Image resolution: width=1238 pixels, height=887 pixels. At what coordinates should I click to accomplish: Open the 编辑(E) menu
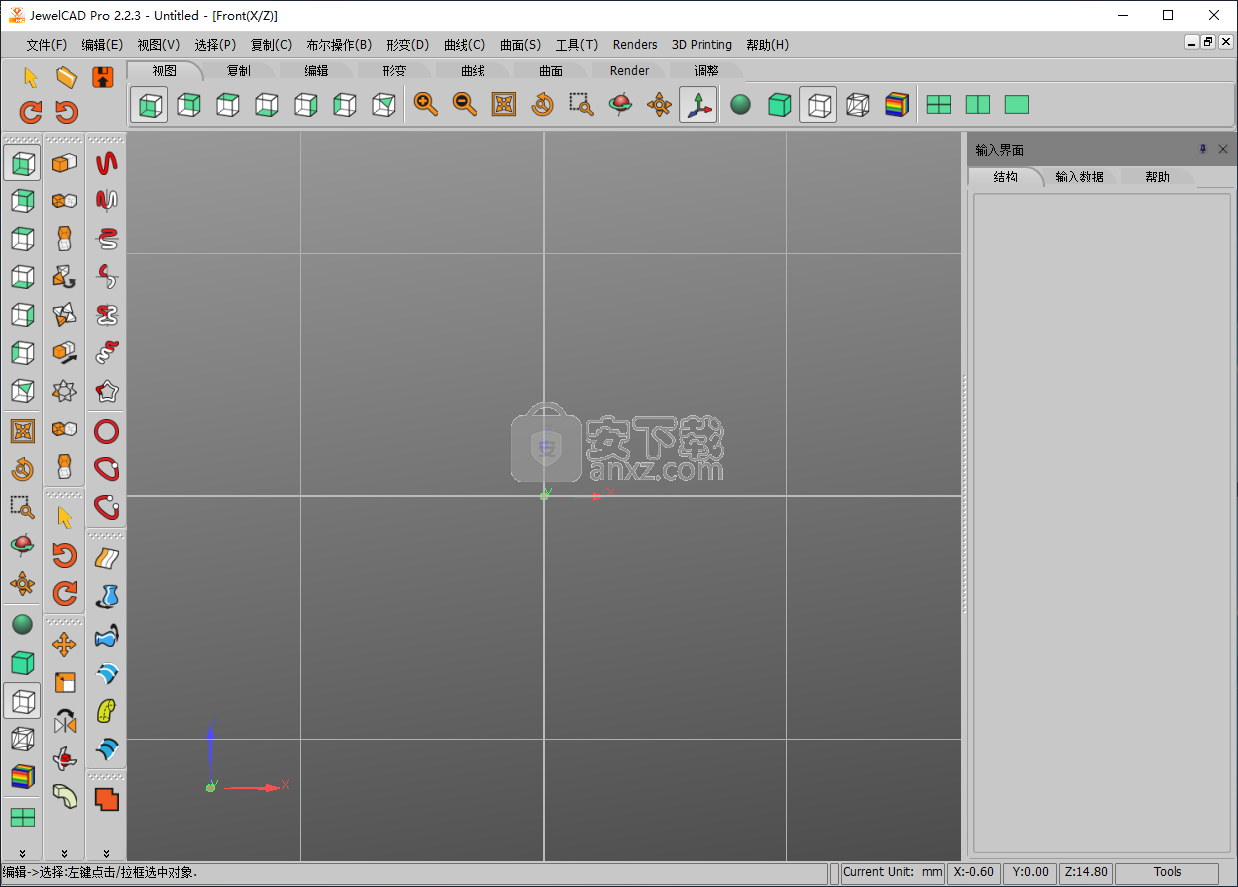102,45
